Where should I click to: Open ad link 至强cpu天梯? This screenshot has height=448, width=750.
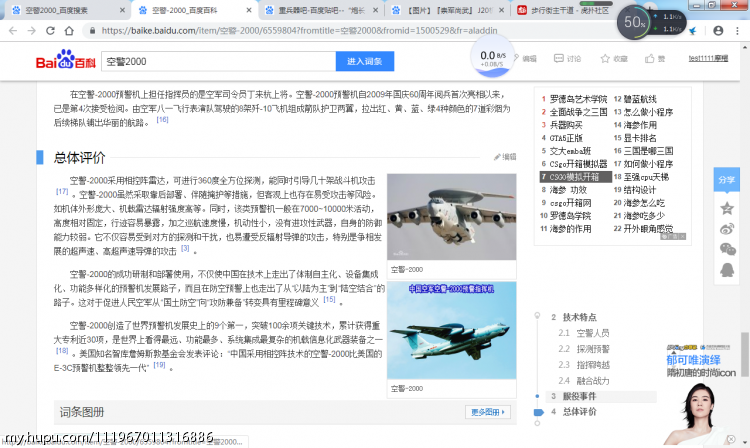pos(646,177)
